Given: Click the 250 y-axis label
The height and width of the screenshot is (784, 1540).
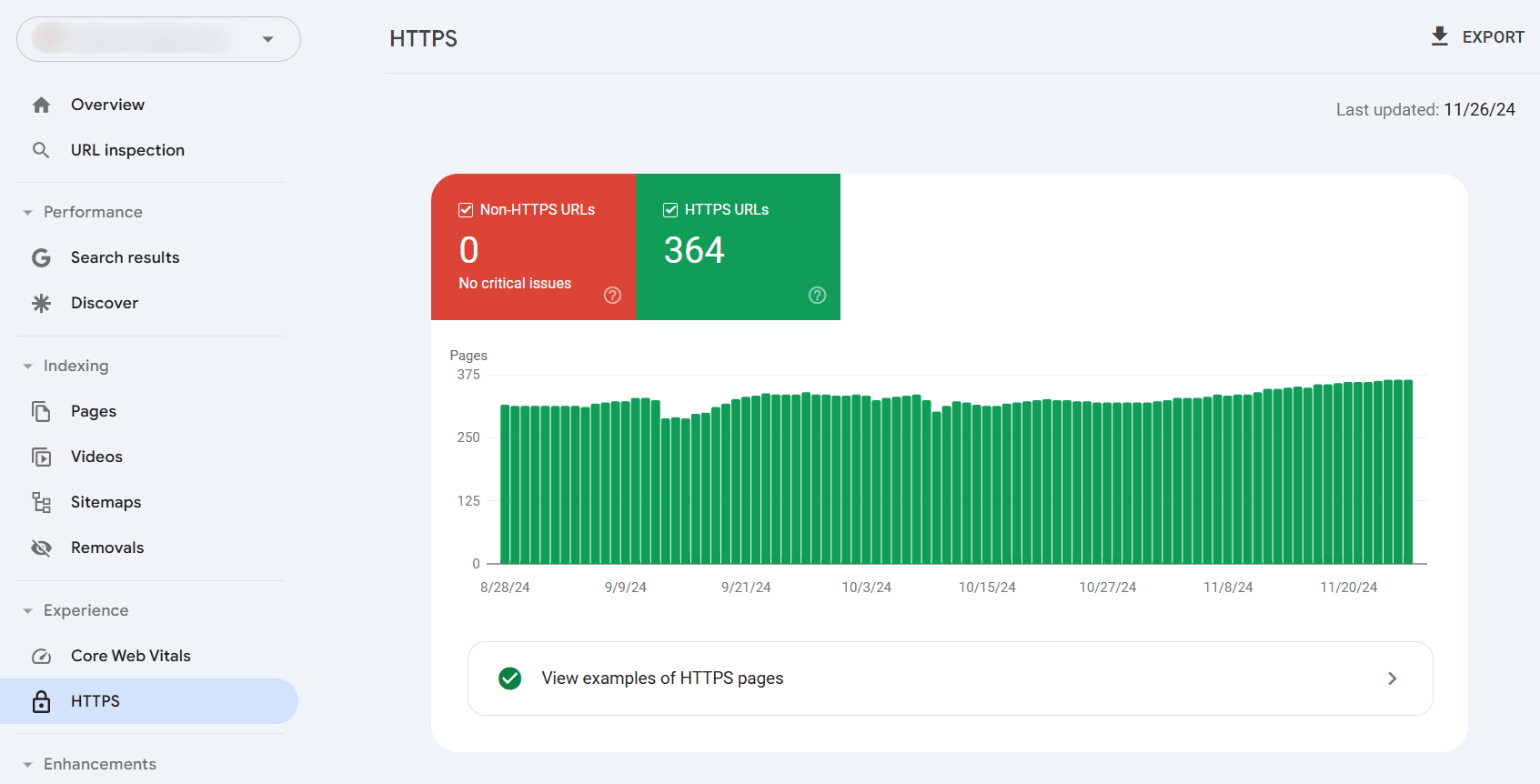Looking at the screenshot, I should click(468, 437).
